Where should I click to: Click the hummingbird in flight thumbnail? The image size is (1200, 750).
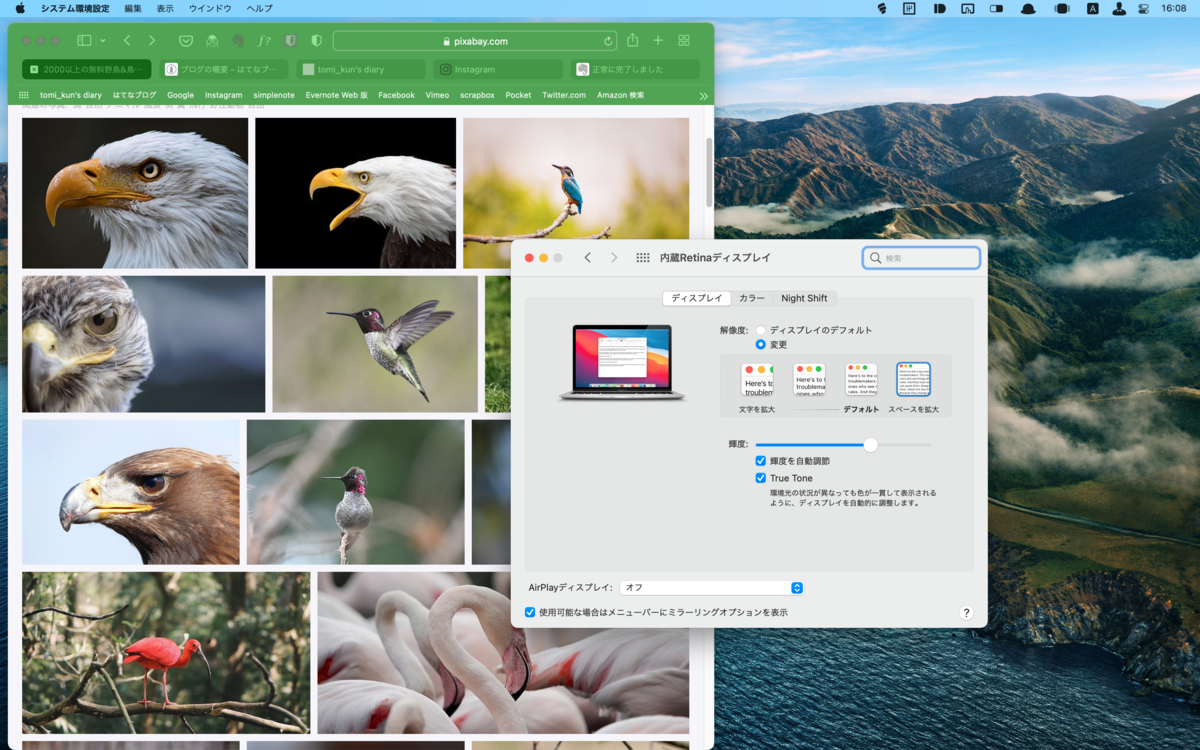pyautogui.click(x=375, y=344)
